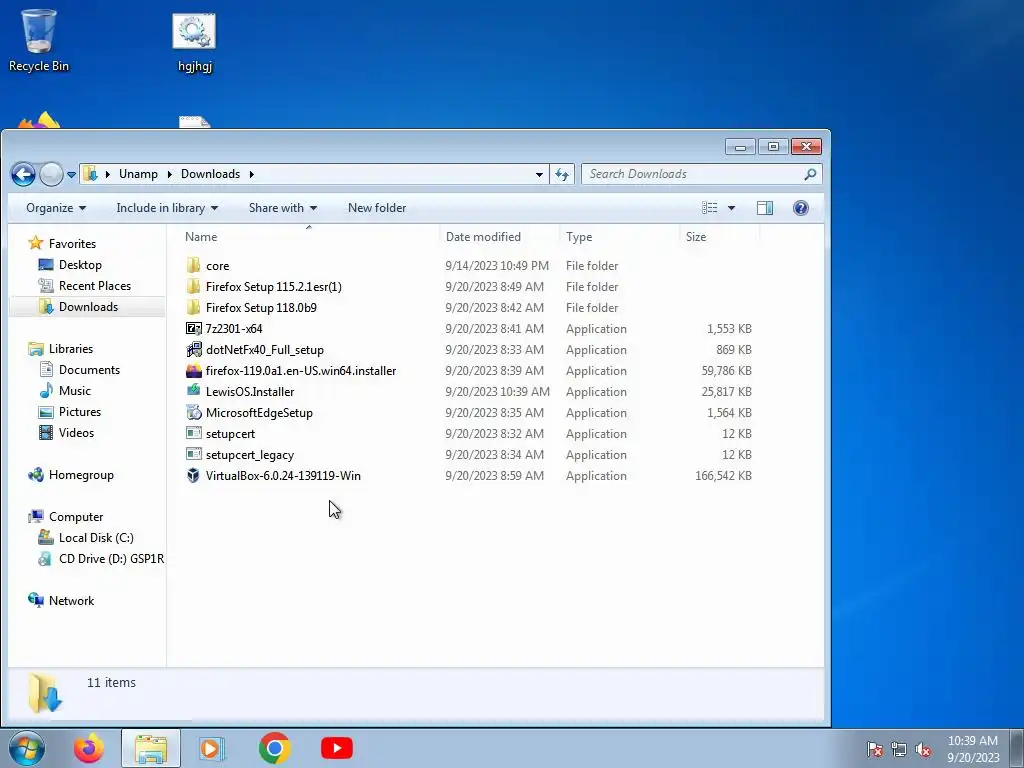
Task: Select the 7z2301-x64 application icon
Action: pyautogui.click(x=193, y=328)
